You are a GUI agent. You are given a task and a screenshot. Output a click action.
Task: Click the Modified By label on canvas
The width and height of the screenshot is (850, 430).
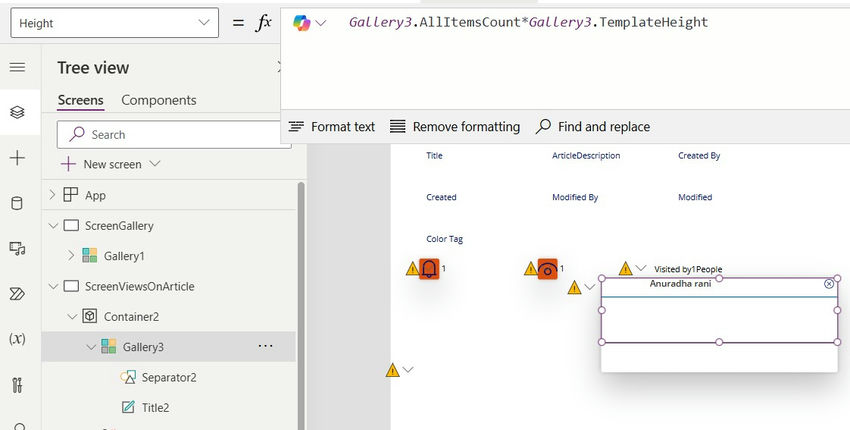click(575, 197)
